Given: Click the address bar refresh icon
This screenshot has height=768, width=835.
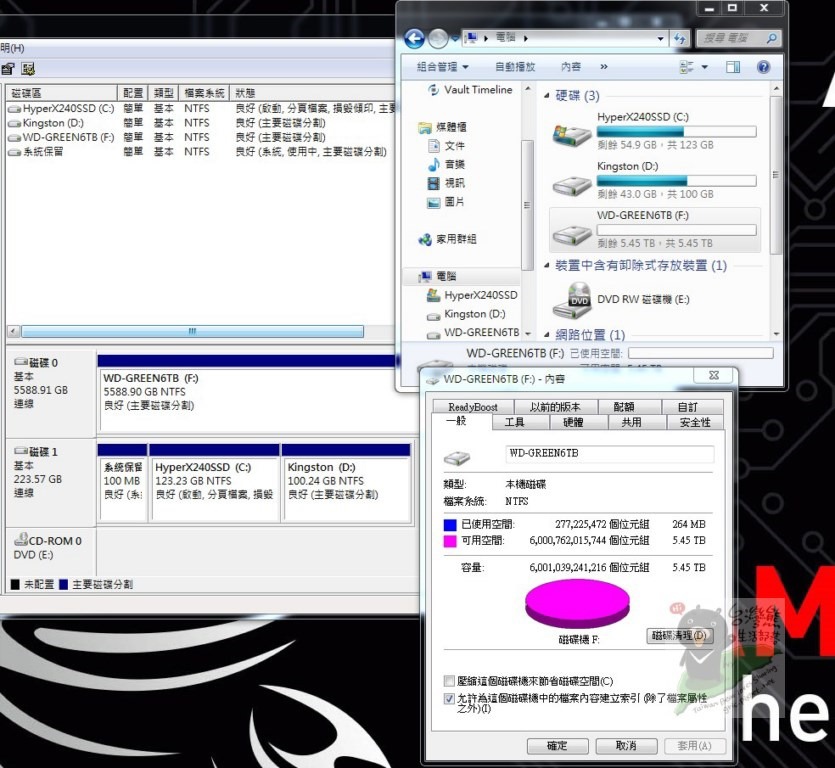Looking at the screenshot, I should [680, 38].
